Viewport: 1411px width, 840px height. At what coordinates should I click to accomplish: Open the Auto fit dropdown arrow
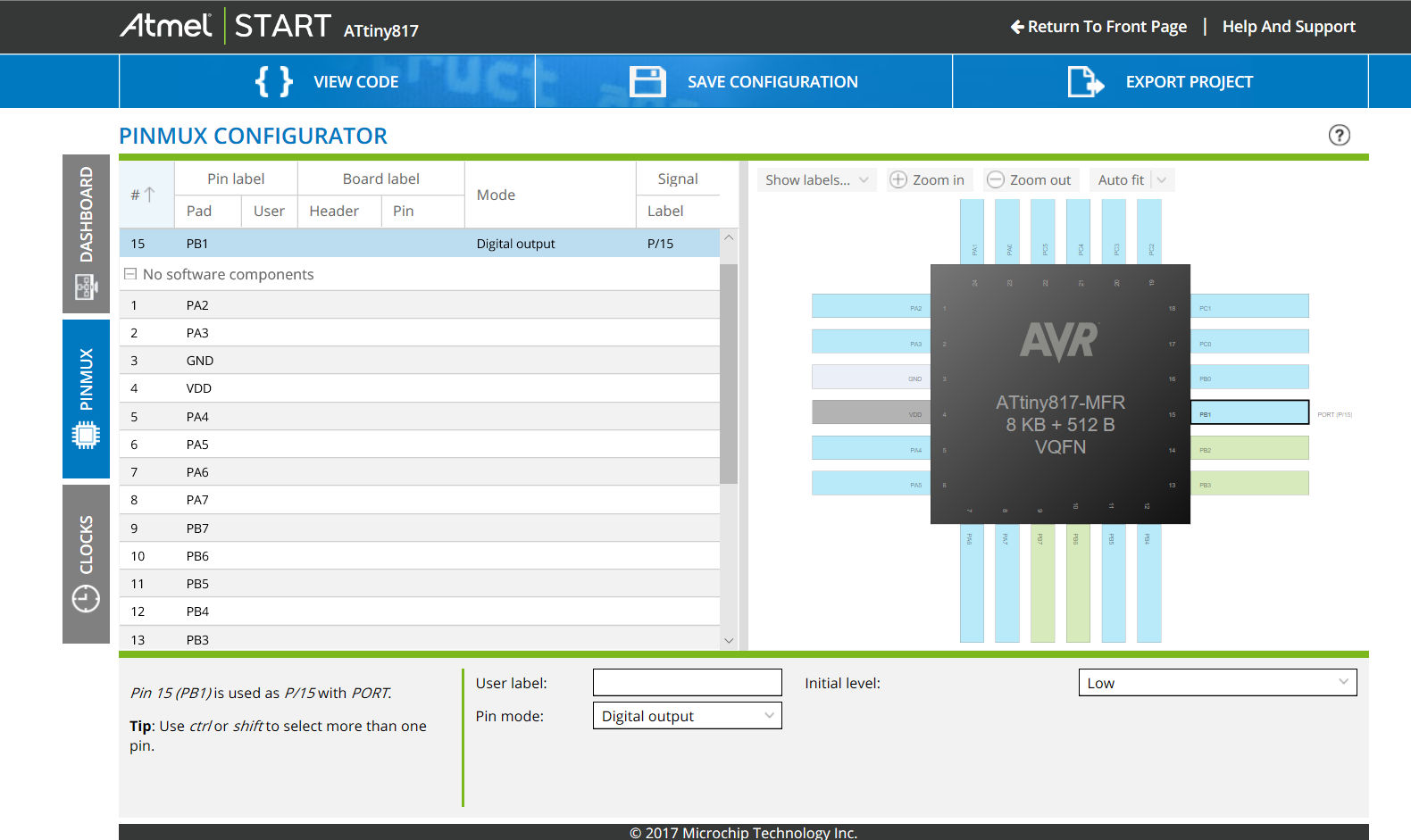[1162, 179]
